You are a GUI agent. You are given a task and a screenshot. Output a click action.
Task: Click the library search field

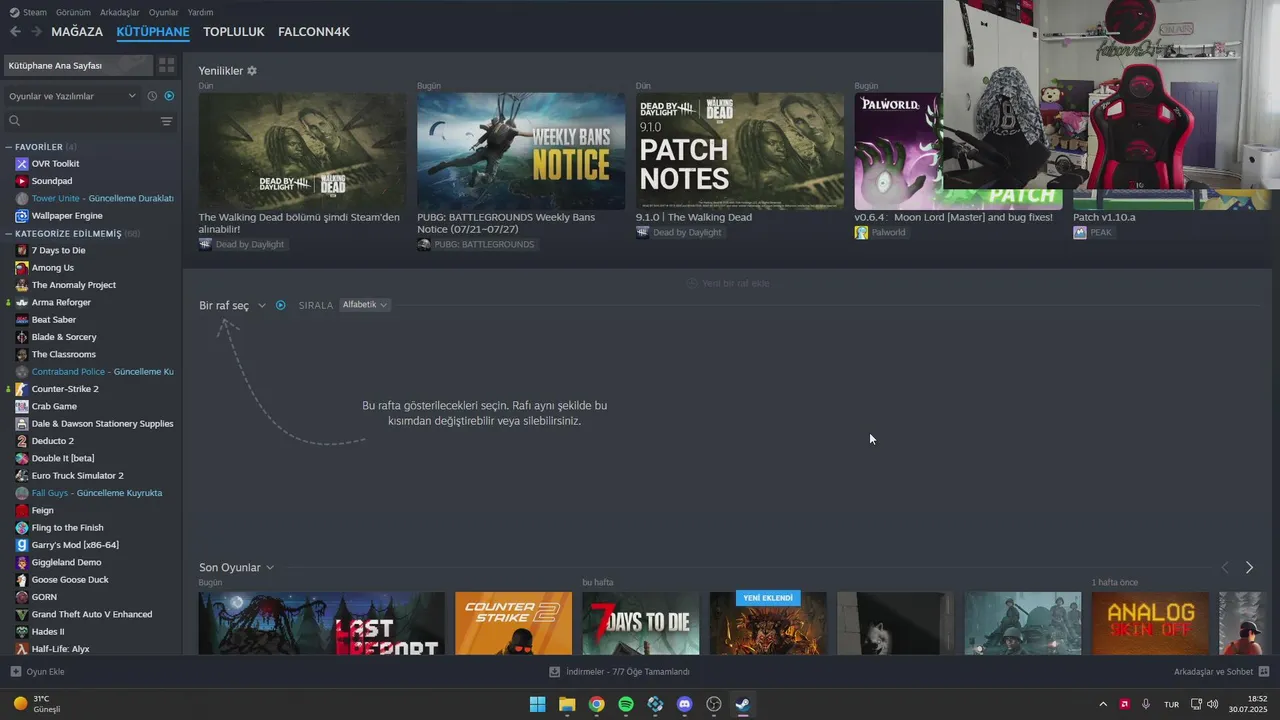point(82,121)
